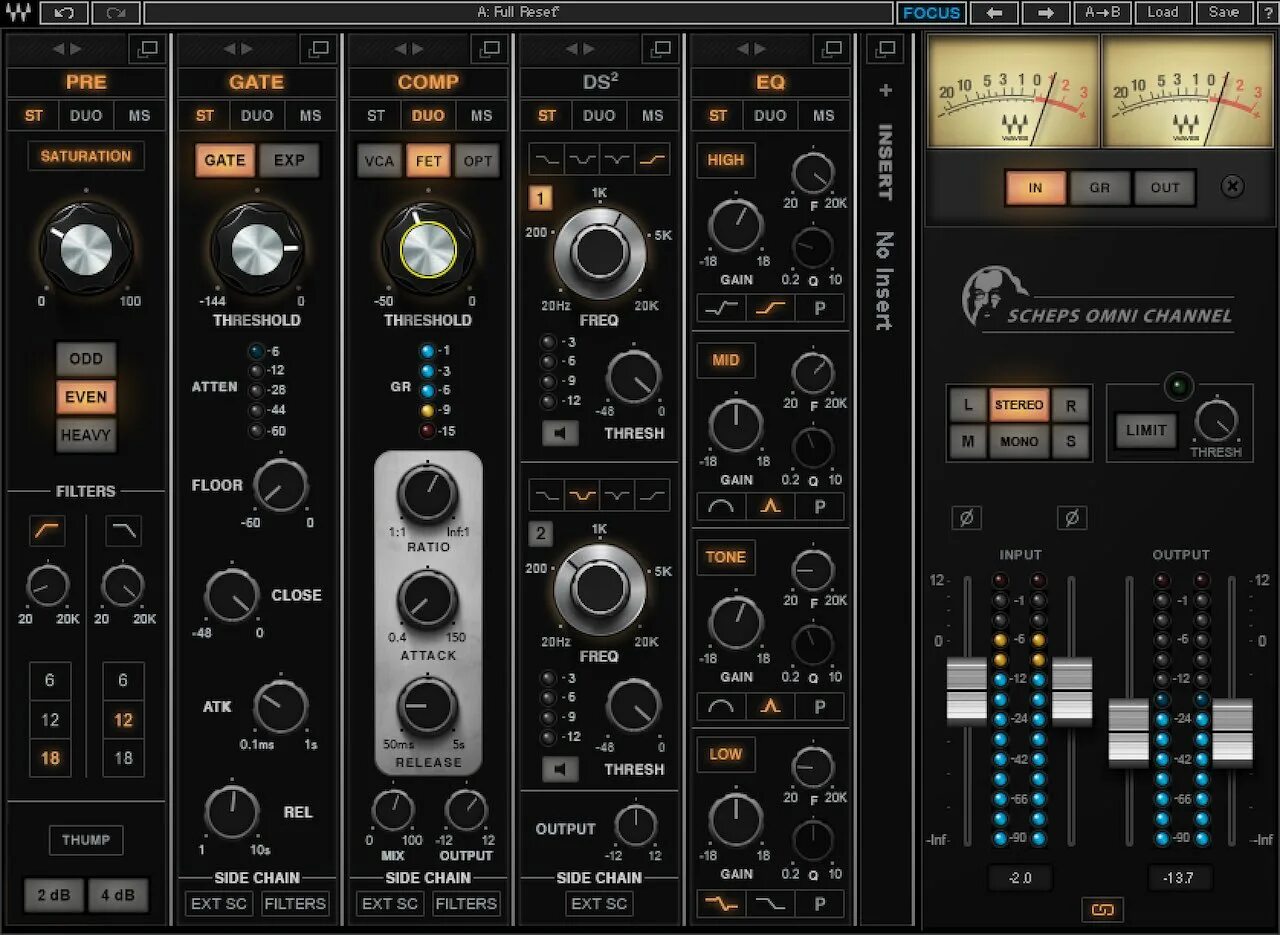Screen dimensions: 1280x935
Task: Set the EQ module to MS mode
Action: point(823,116)
